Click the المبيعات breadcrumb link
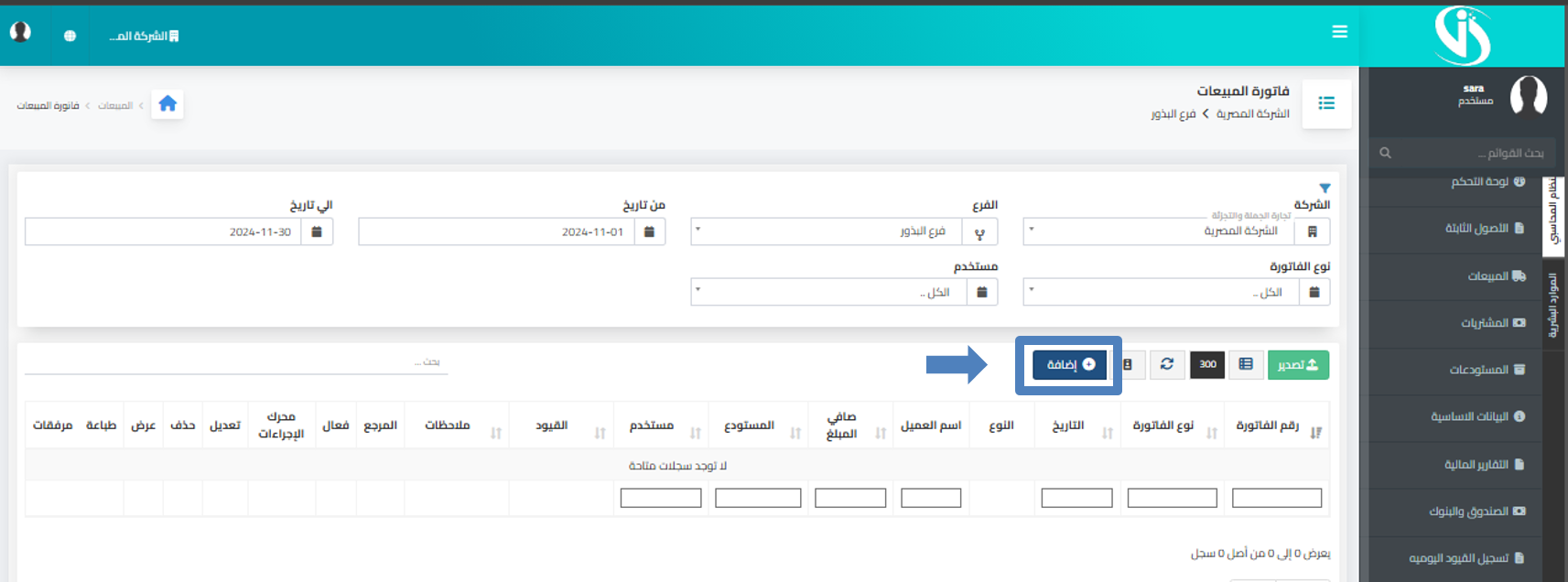Viewport: 1568px width, 582px height. click(x=115, y=106)
